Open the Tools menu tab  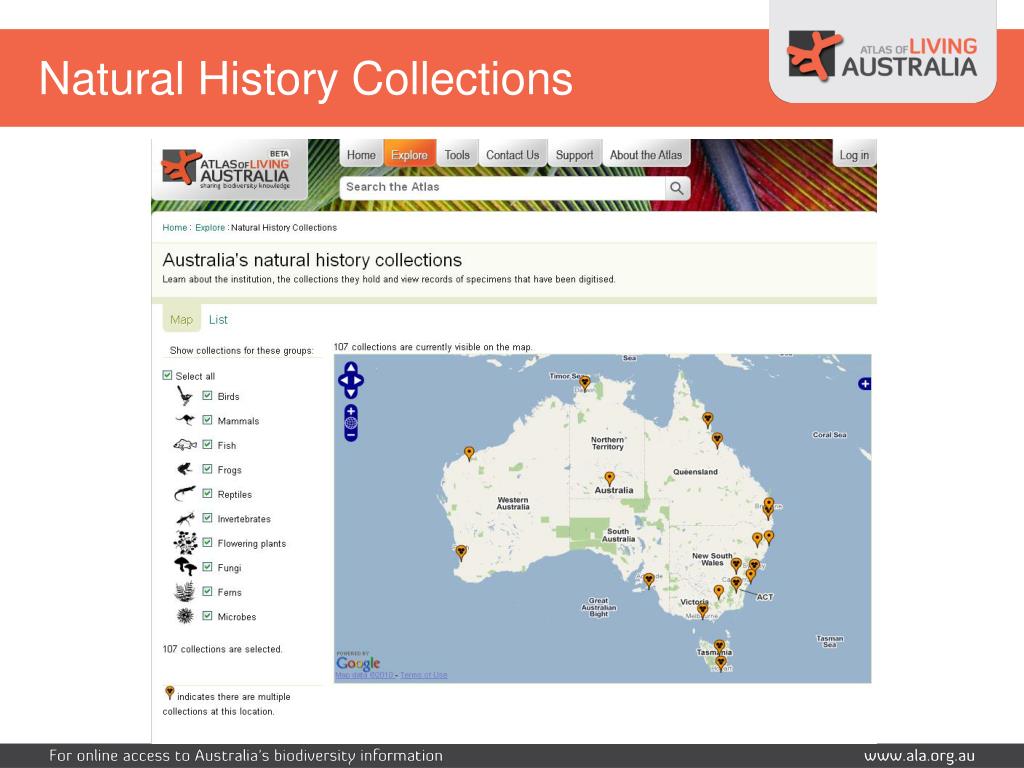pyautogui.click(x=457, y=155)
